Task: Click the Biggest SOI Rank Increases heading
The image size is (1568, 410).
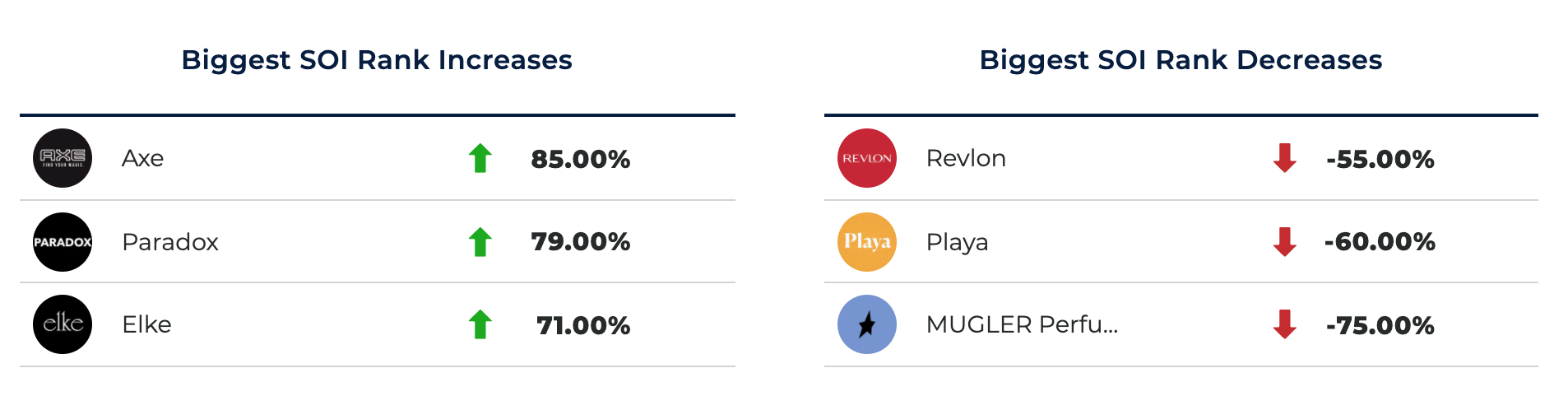Action: (x=377, y=60)
